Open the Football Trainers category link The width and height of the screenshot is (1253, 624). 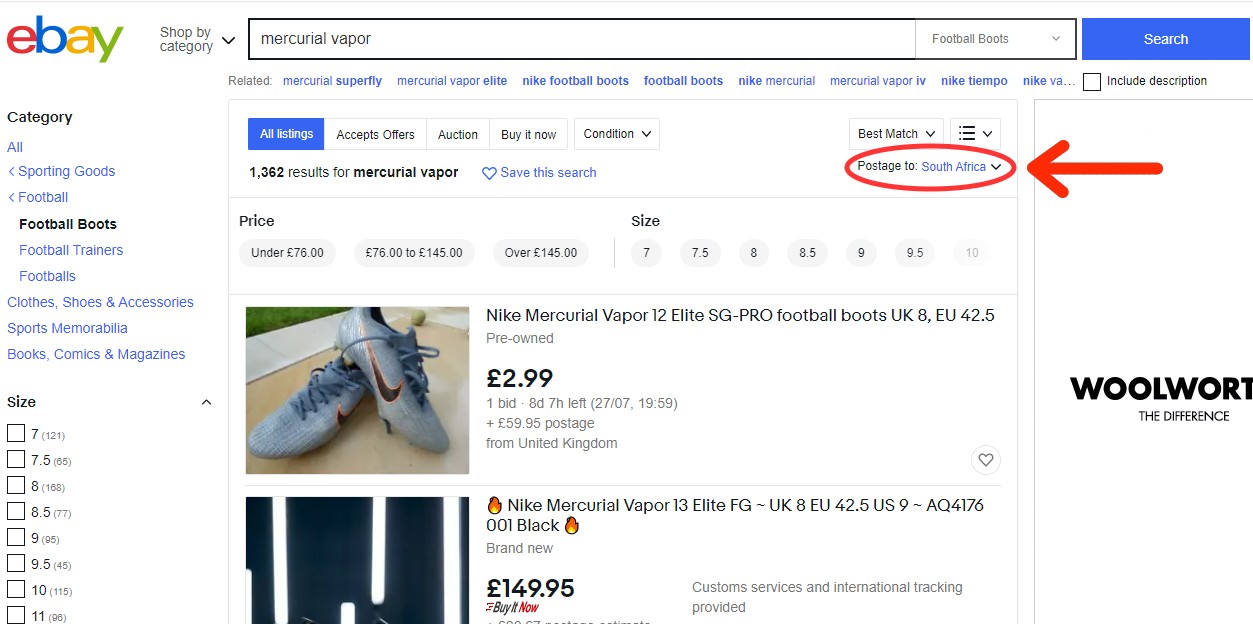coord(71,250)
